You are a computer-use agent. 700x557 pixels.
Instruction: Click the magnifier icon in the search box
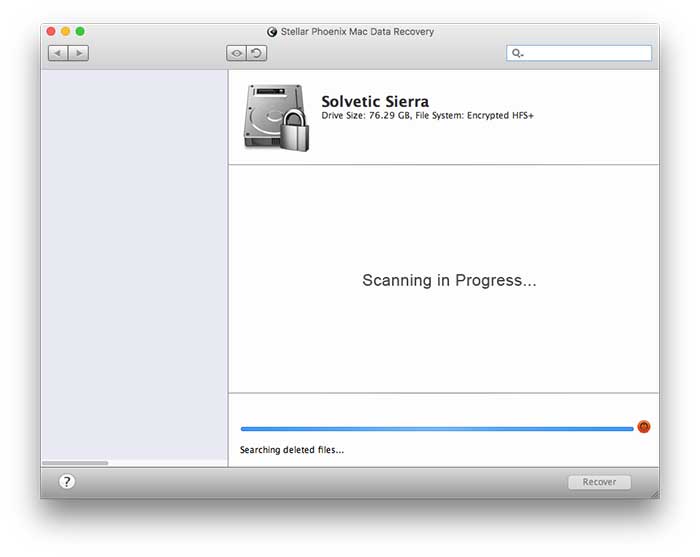(517, 53)
